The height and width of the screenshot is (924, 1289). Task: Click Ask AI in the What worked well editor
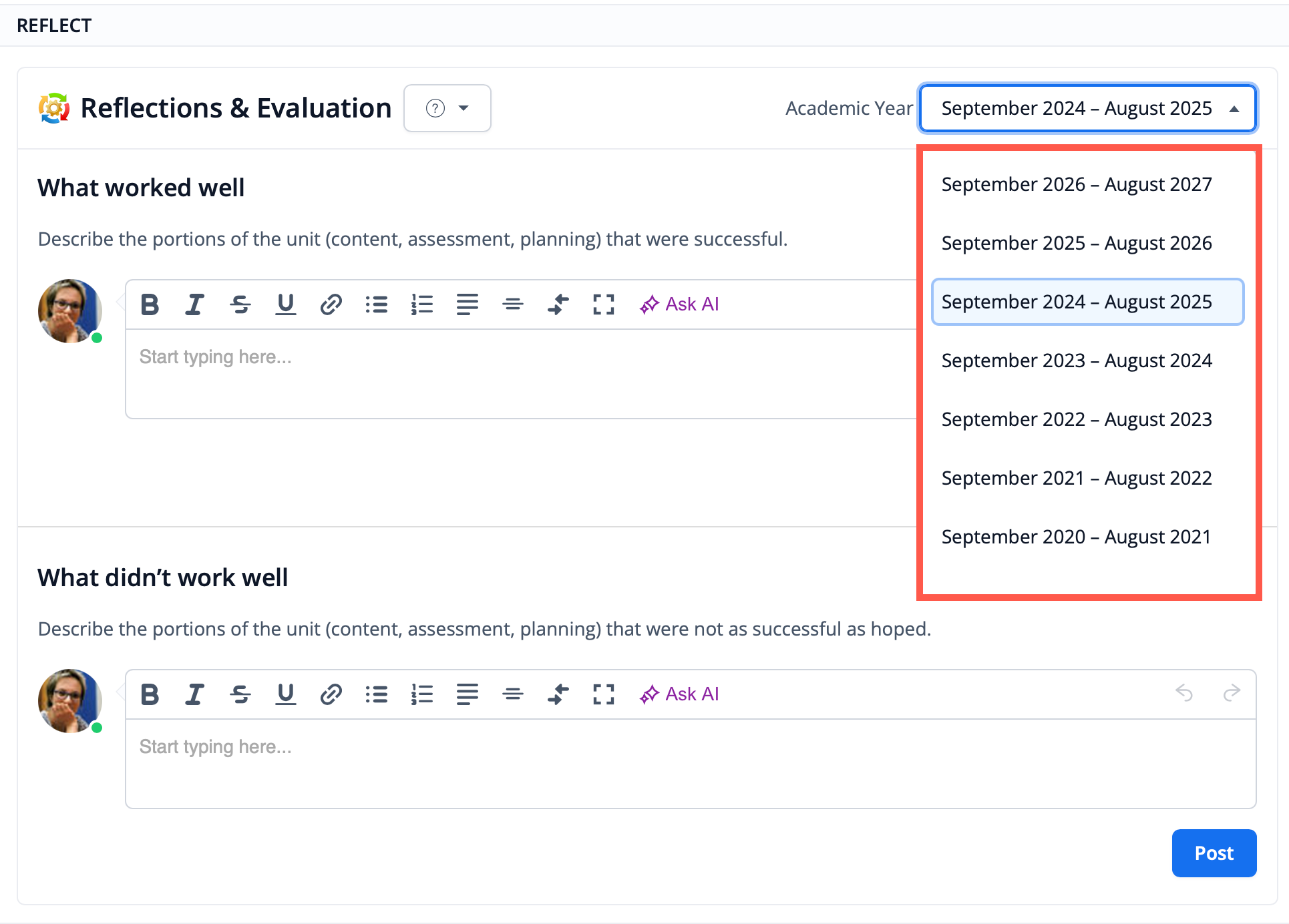pyautogui.click(x=679, y=304)
